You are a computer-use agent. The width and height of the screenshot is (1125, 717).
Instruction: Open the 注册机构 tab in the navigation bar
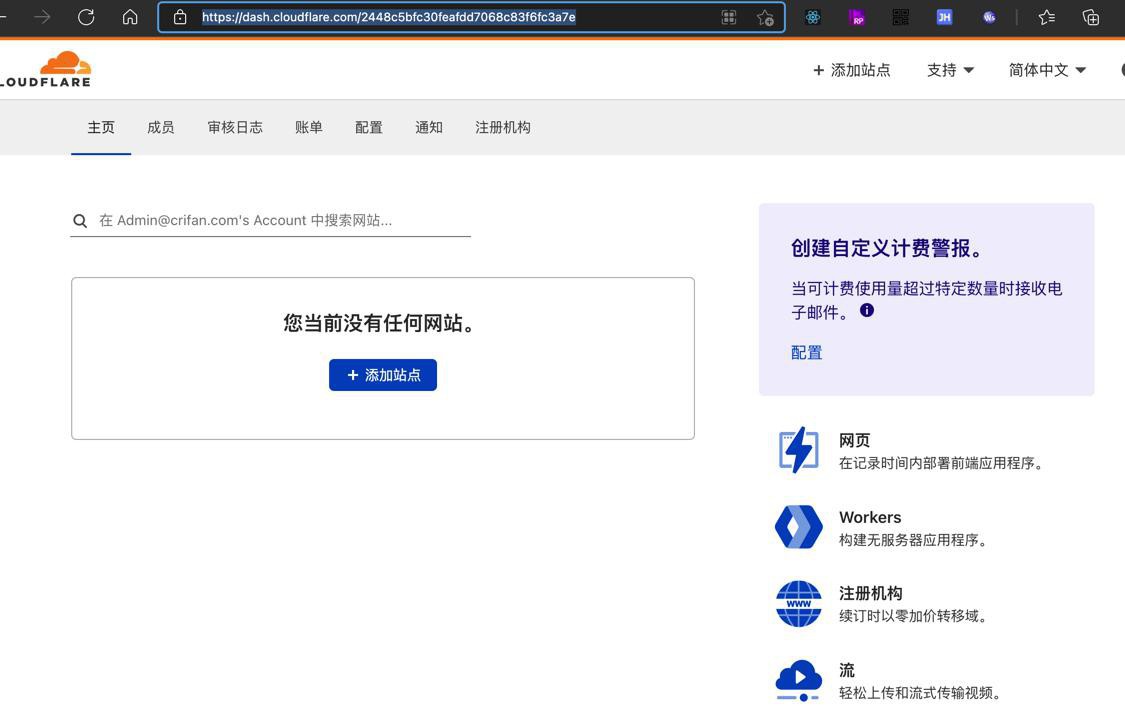coord(503,127)
